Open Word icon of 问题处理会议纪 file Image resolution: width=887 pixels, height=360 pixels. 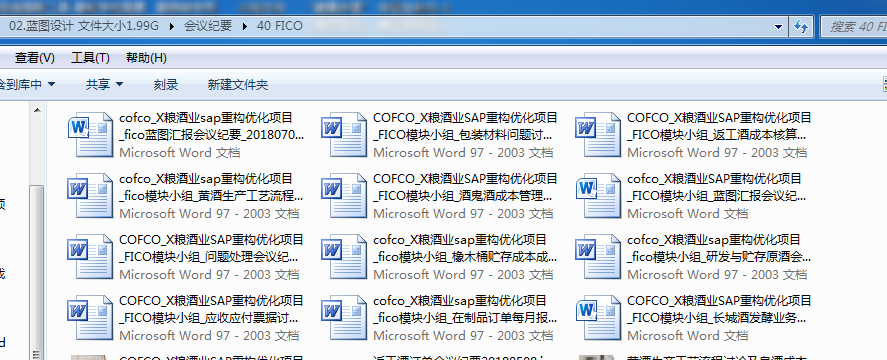point(91,256)
